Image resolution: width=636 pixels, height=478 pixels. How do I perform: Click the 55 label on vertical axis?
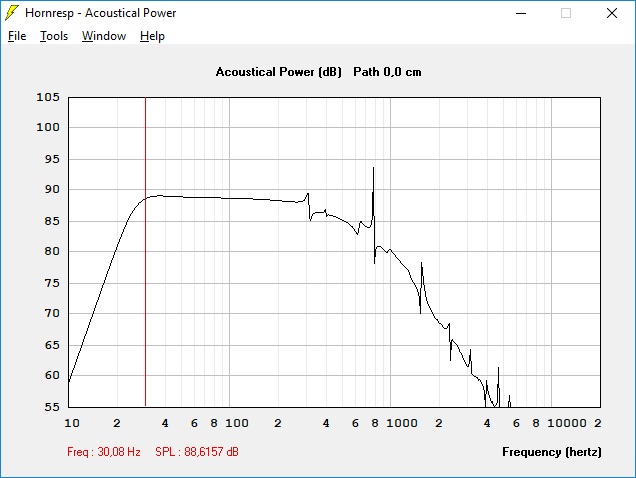click(x=52, y=407)
